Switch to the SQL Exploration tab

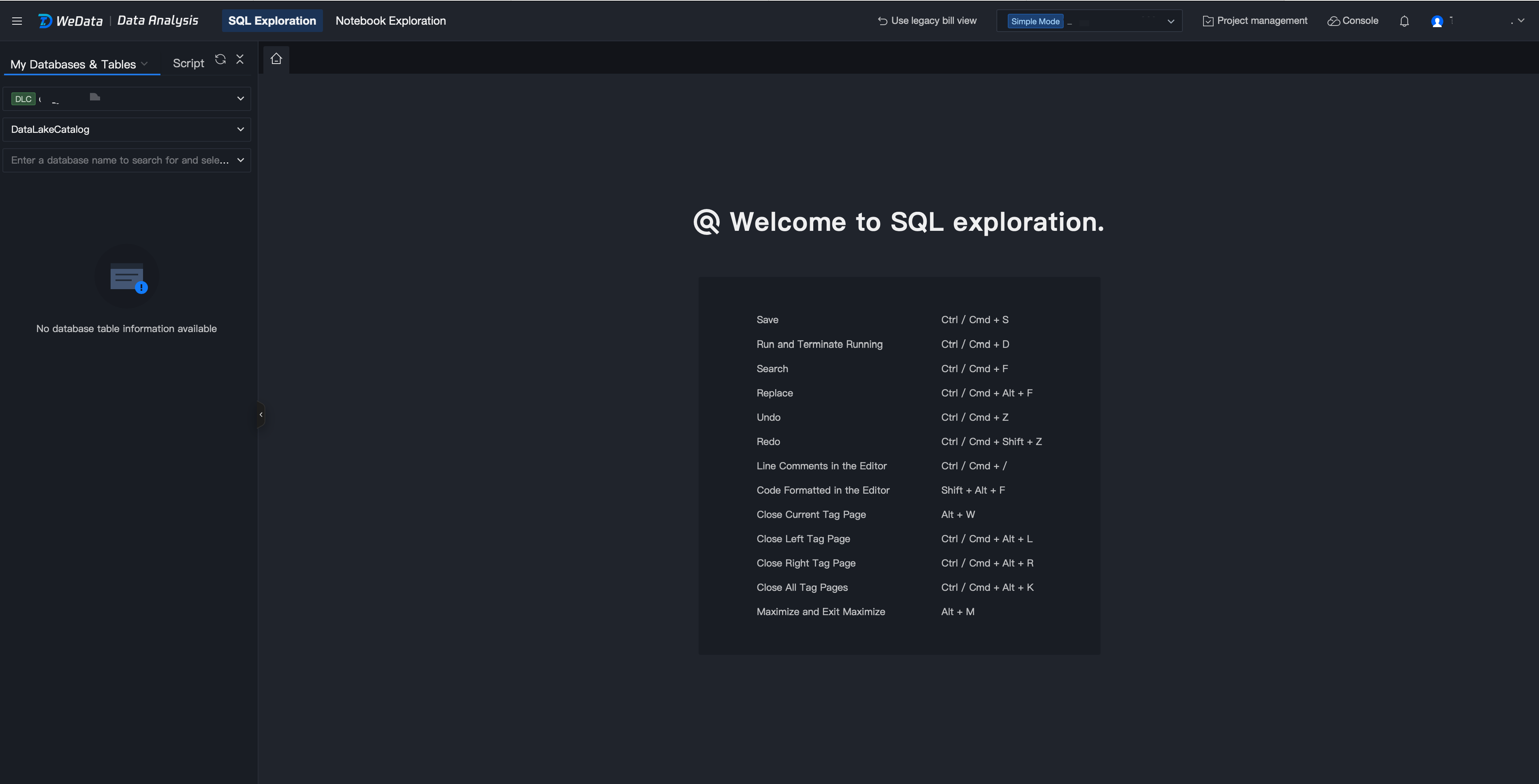tap(272, 21)
